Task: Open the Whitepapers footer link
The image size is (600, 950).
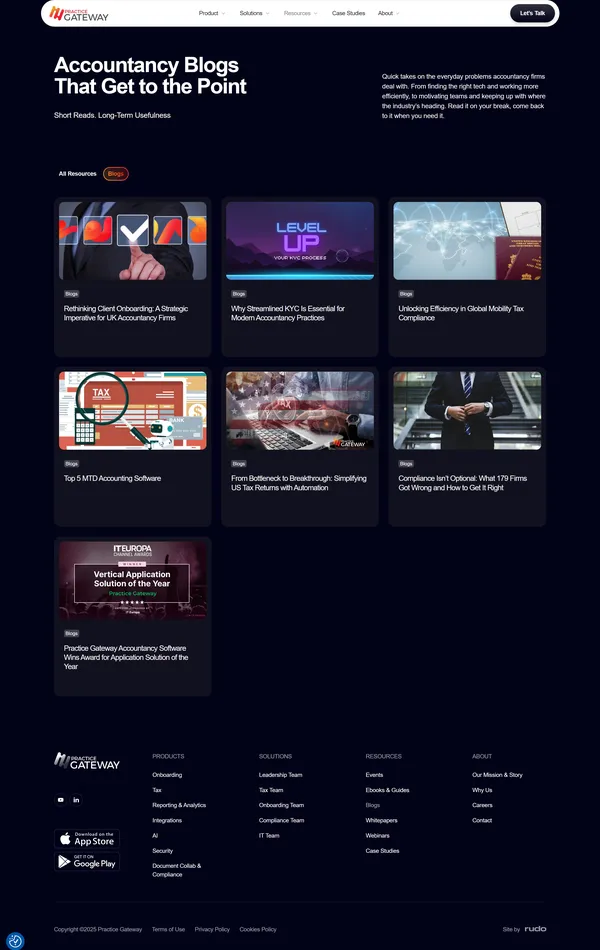Action: click(x=381, y=820)
